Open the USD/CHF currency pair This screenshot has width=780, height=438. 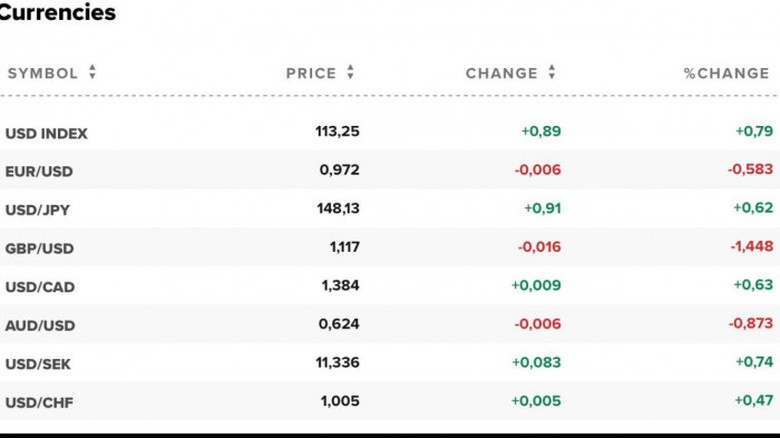(x=39, y=402)
